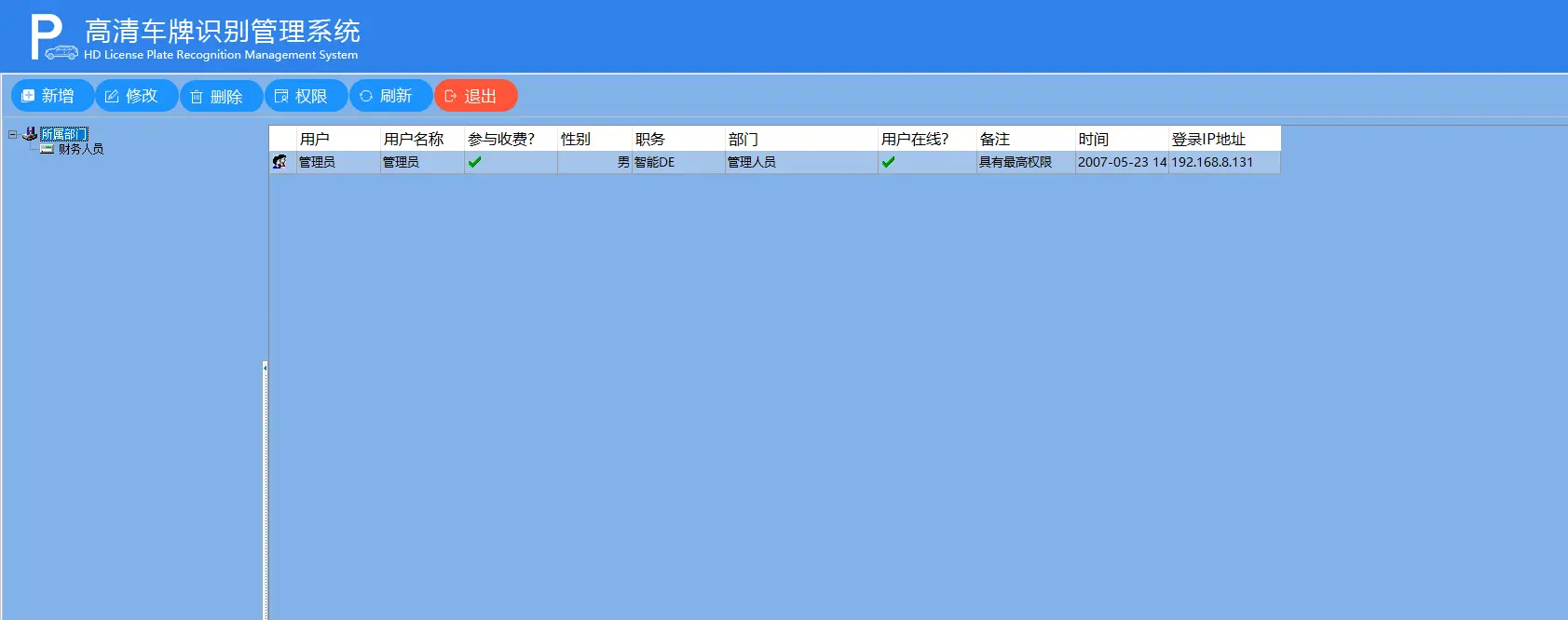Click the 具有最高权限 remark cell

tap(1027, 162)
